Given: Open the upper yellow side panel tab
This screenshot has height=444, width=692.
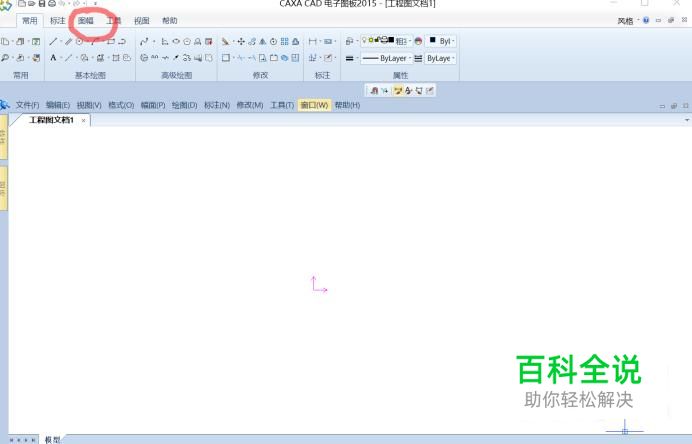Looking at the screenshot, I should pos(3,137).
